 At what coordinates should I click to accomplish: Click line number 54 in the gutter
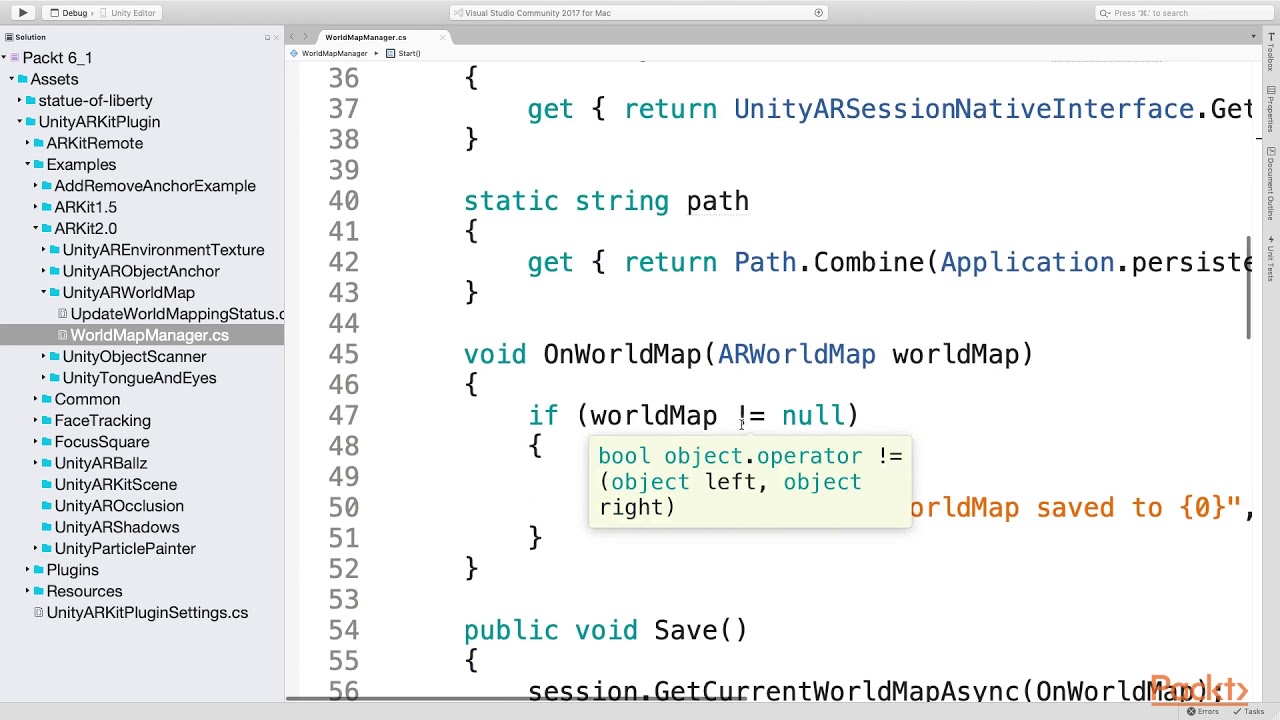[x=343, y=630]
